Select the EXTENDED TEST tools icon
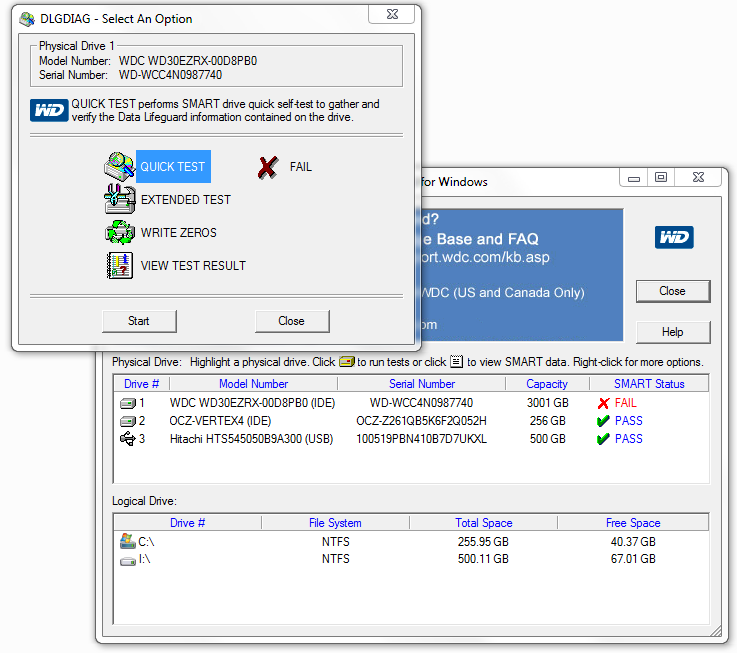The height and width of the screenshot is (653, 737). tap(119, 199)
